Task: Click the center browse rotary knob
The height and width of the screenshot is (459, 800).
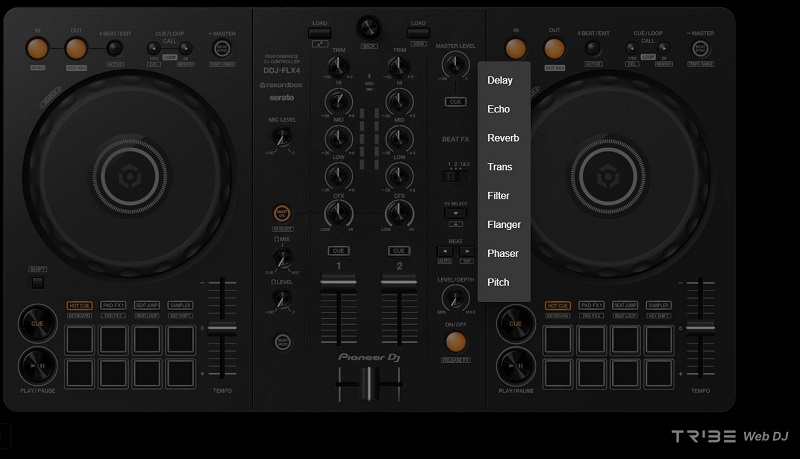Action: (369, 28)
